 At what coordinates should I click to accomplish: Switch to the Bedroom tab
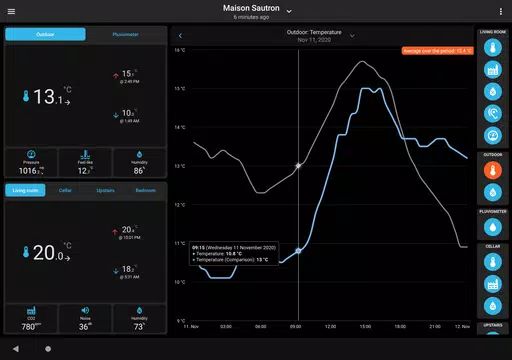click(146, 190)
